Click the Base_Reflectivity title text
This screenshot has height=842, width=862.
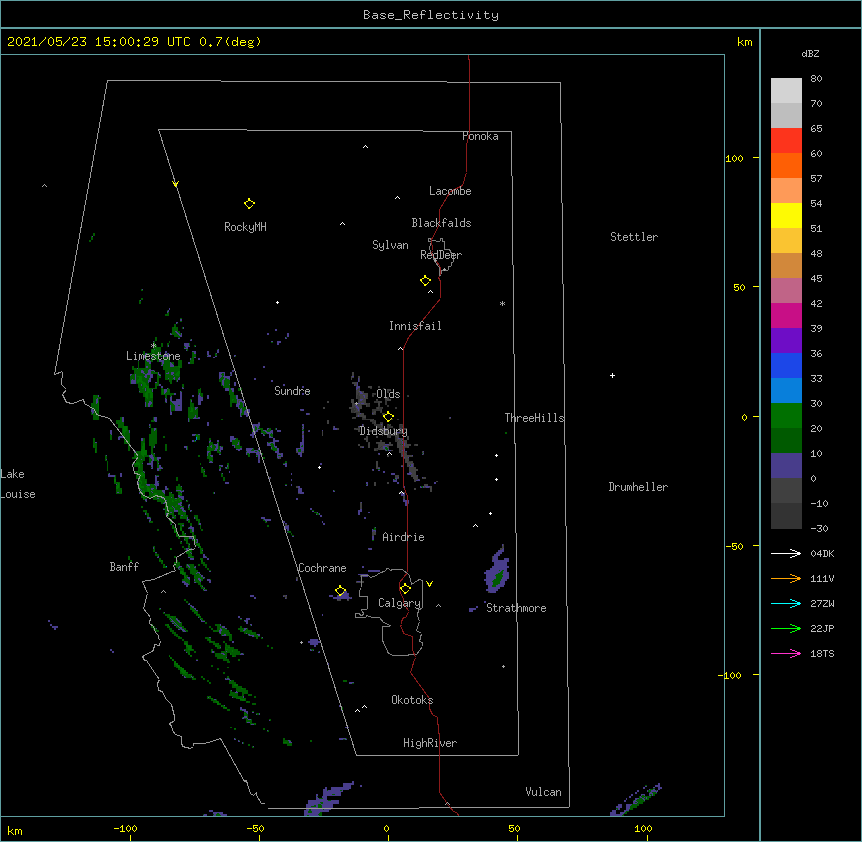pos(431,15)
